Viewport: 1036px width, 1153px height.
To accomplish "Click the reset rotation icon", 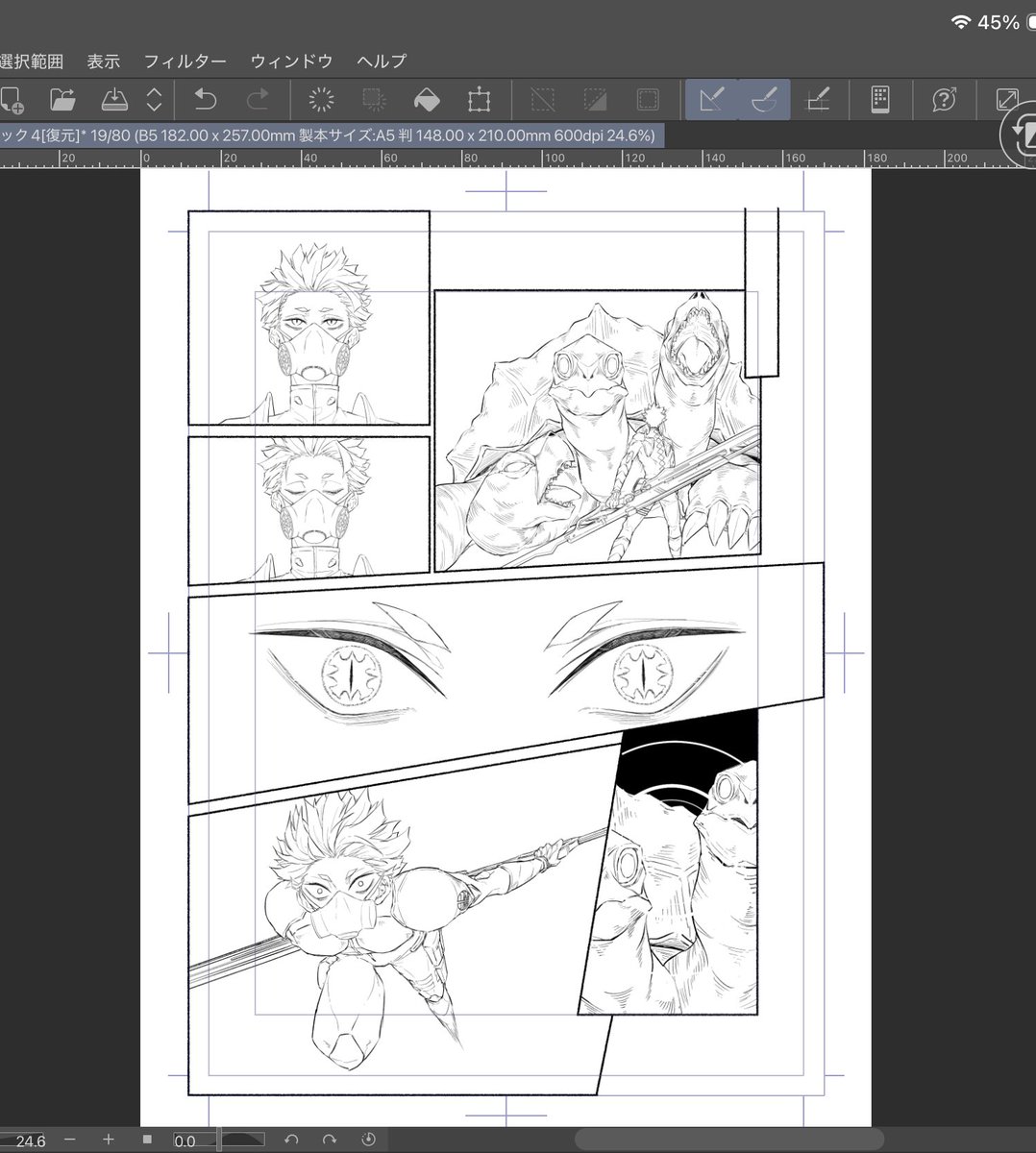I will click(x=368, y=1140).
